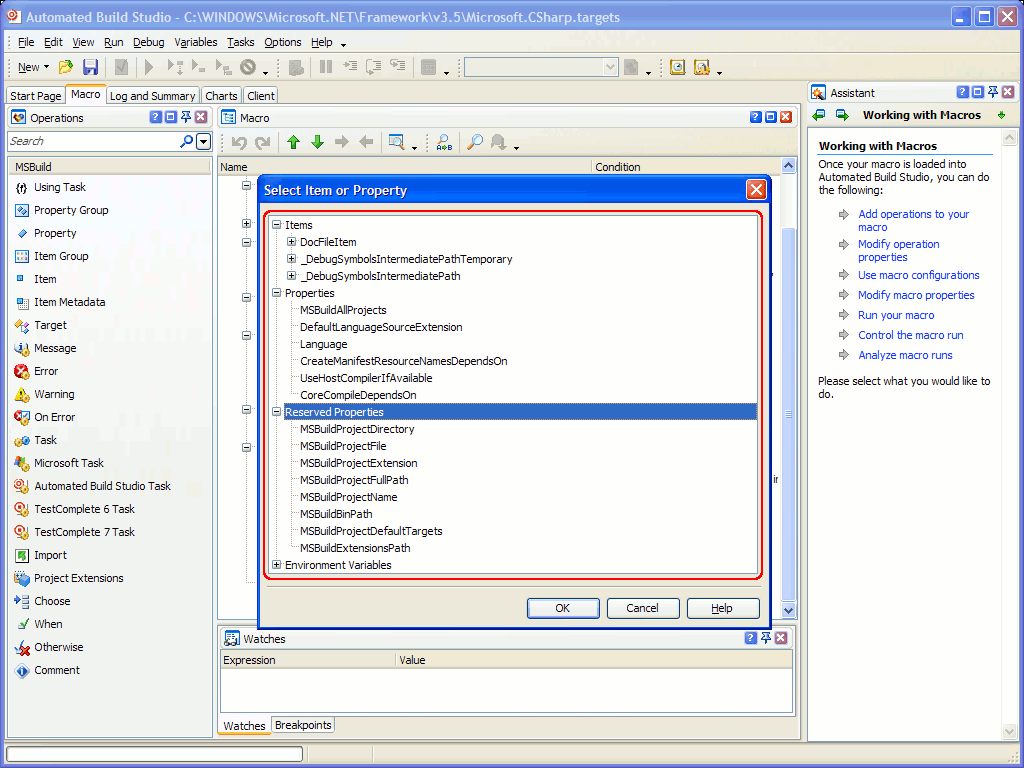Click the Replace A-B icon in Macro toolbar
Image resolution: width=1024 pixels, height=768 pixels.
444,142
